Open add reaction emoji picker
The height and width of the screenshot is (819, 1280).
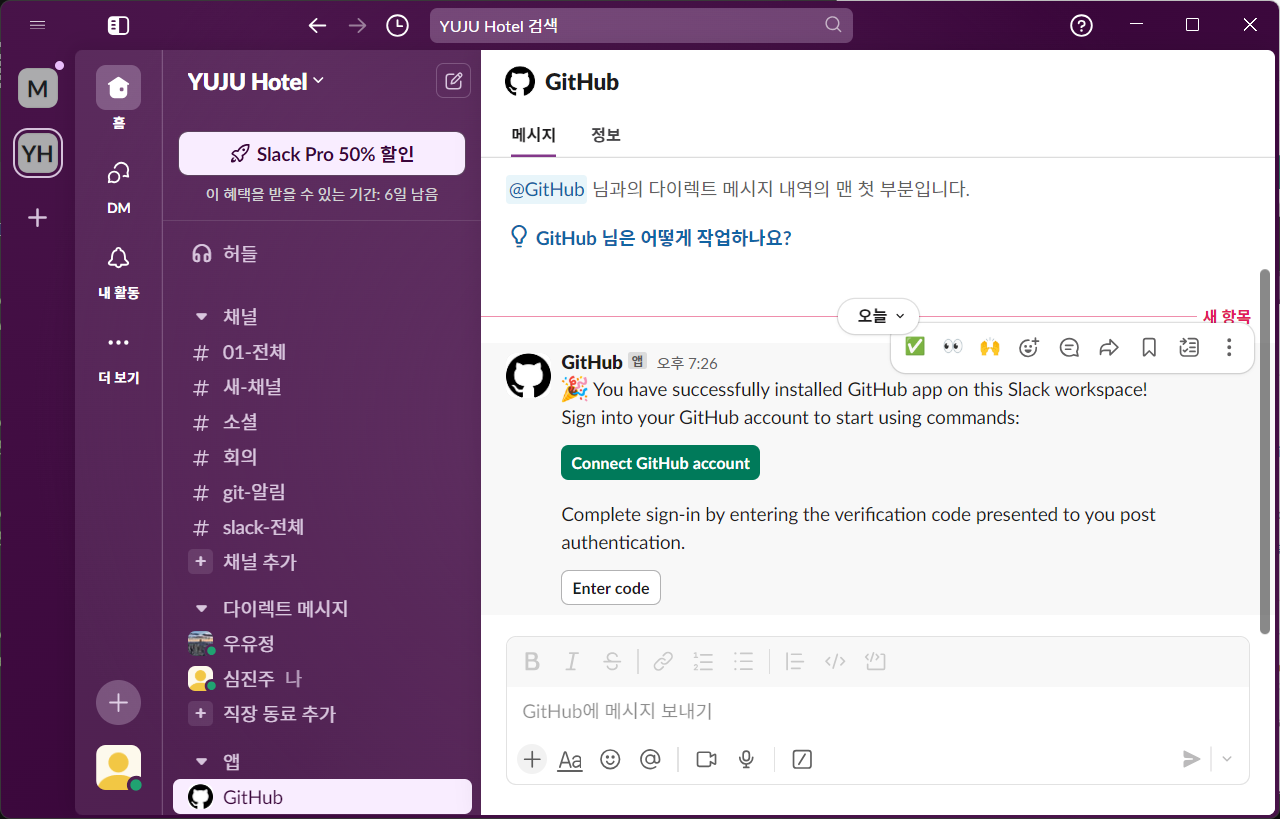(x=1029, y=347)
